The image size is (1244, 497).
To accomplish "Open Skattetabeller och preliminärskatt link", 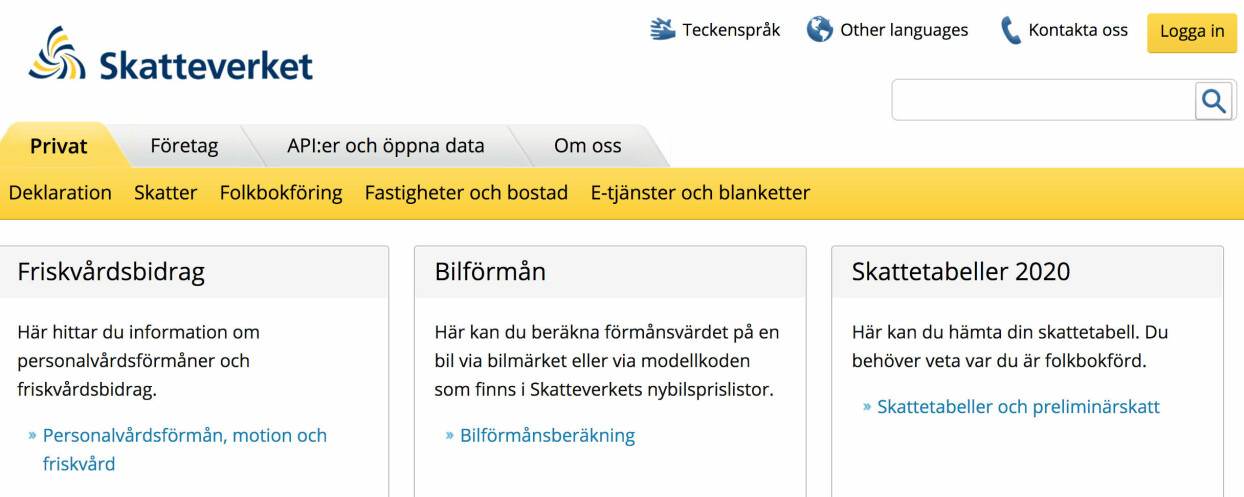I will (x=1018, y=407).
